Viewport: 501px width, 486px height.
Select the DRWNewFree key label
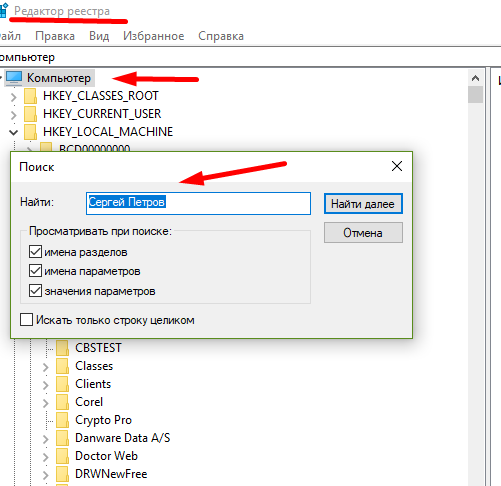click(111, 474)
